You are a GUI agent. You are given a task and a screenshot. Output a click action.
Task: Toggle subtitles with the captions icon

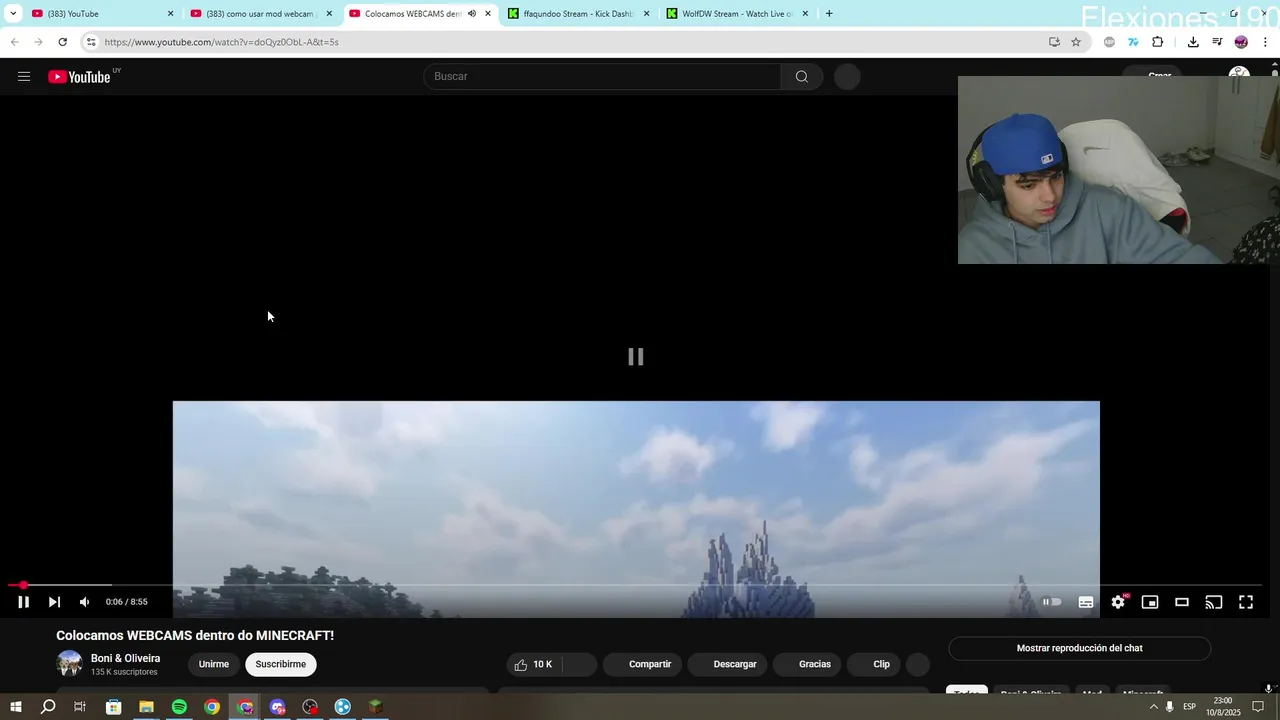click(x=1086, y=602)
